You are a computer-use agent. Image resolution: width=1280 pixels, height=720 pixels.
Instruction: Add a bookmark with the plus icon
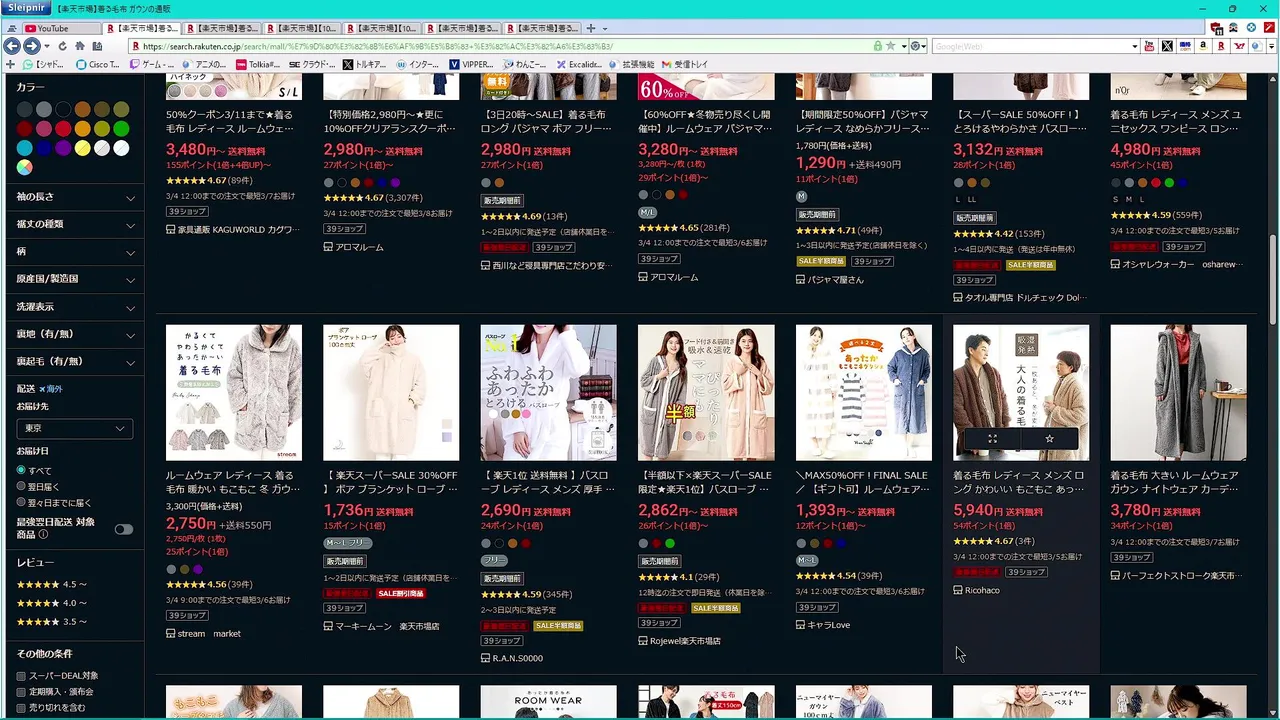(x=11, y=64)
